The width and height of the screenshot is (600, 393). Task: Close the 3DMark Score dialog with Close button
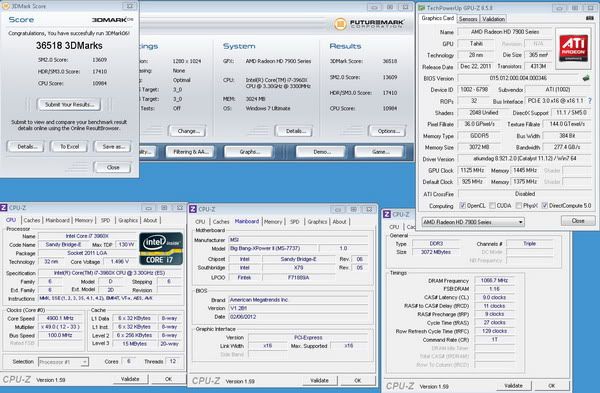[112, 167]
